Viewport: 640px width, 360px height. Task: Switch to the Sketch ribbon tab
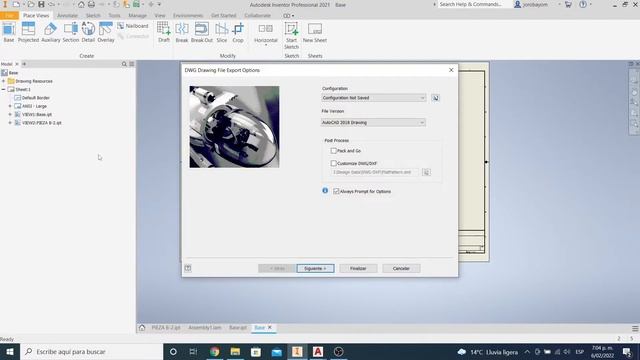93,16
